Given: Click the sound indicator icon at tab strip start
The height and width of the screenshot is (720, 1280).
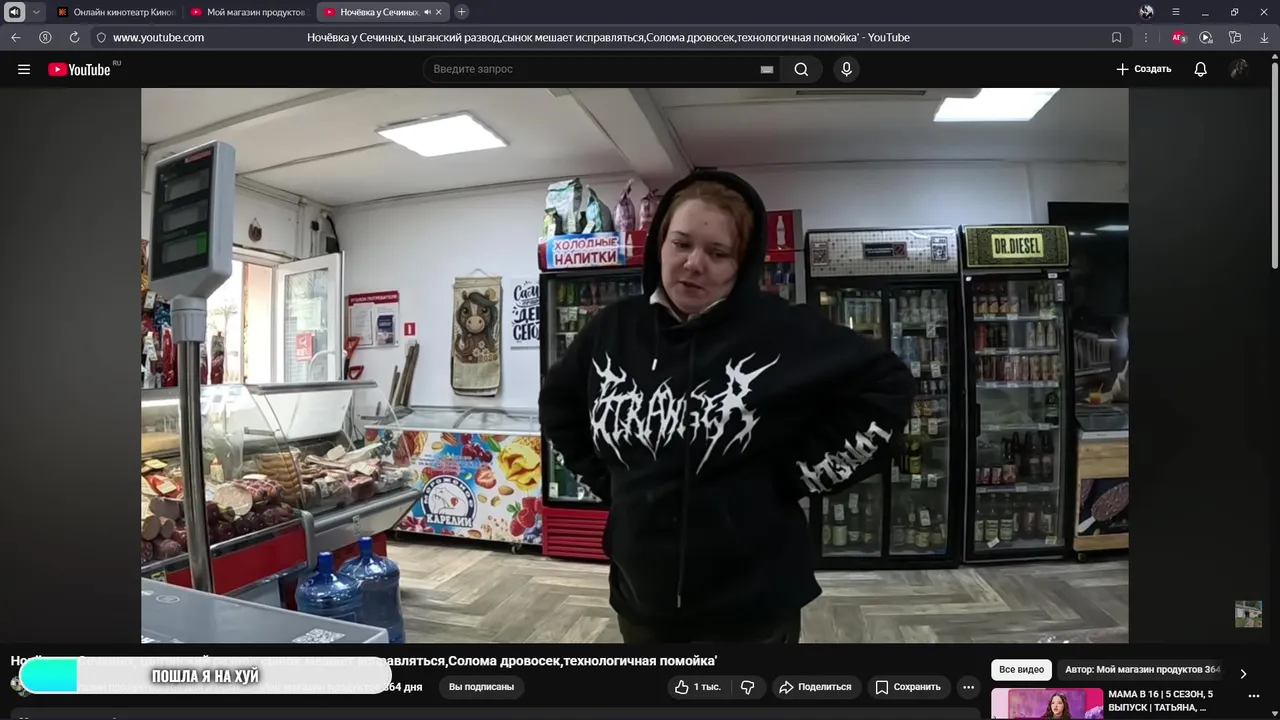Looking at the screenshot, I should [15, 12].
